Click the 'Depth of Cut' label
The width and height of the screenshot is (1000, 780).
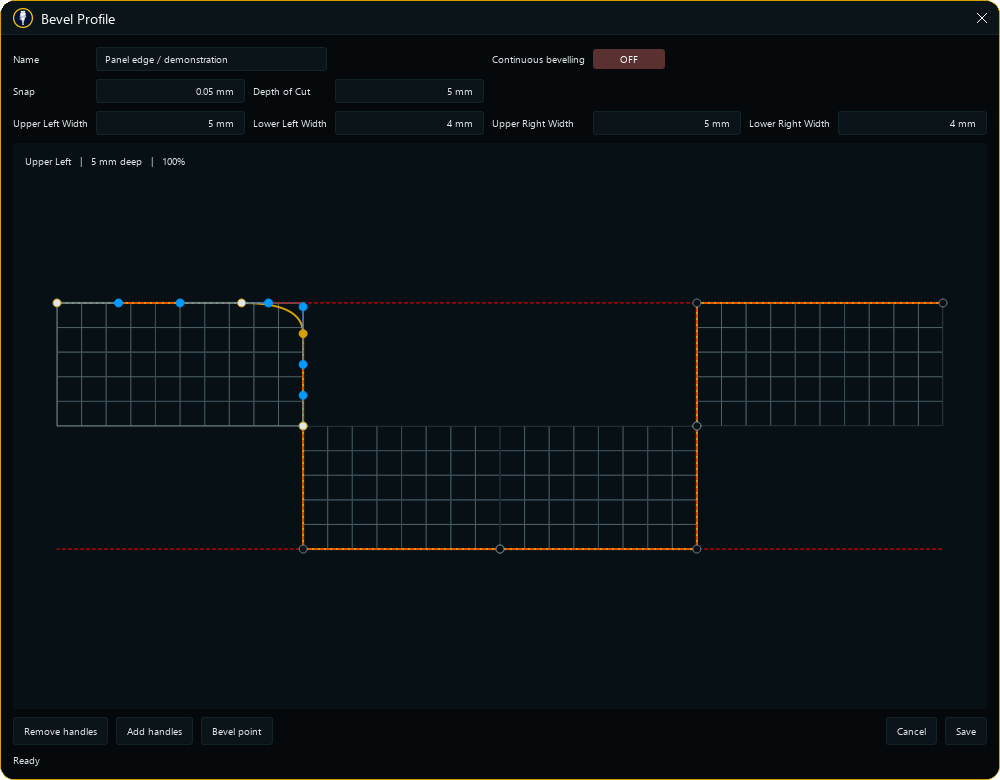tap(281, 92)
